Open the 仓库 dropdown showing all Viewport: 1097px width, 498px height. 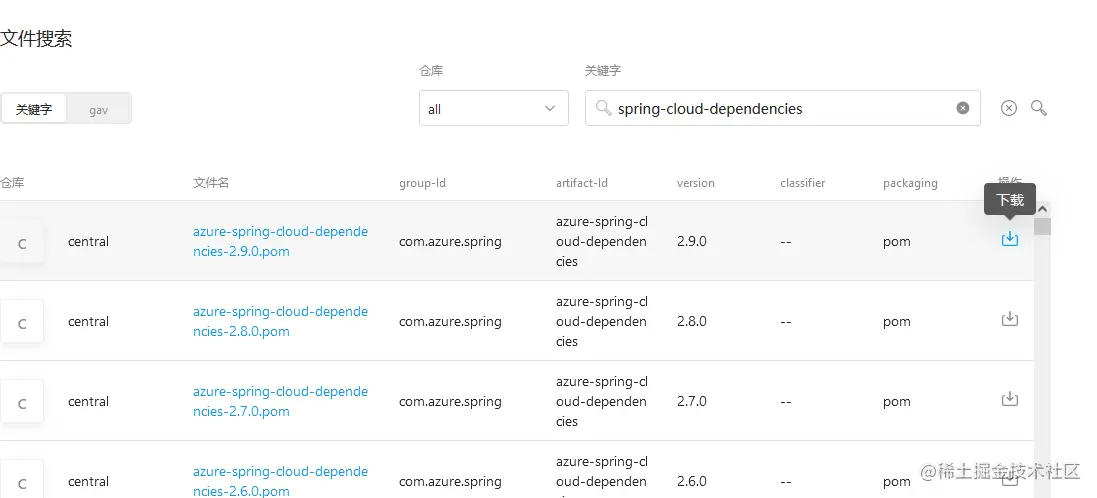pyautogui.click(x=494, y=108)
